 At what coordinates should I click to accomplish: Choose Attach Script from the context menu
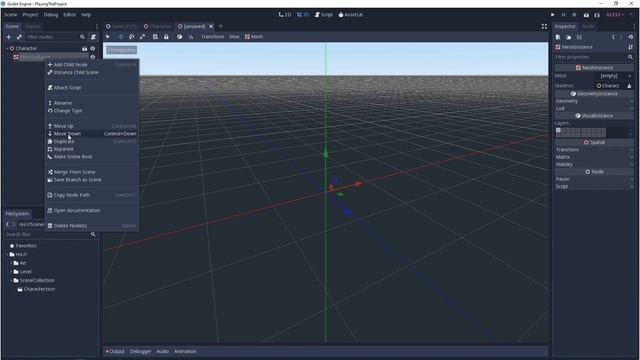pos(92,88)
